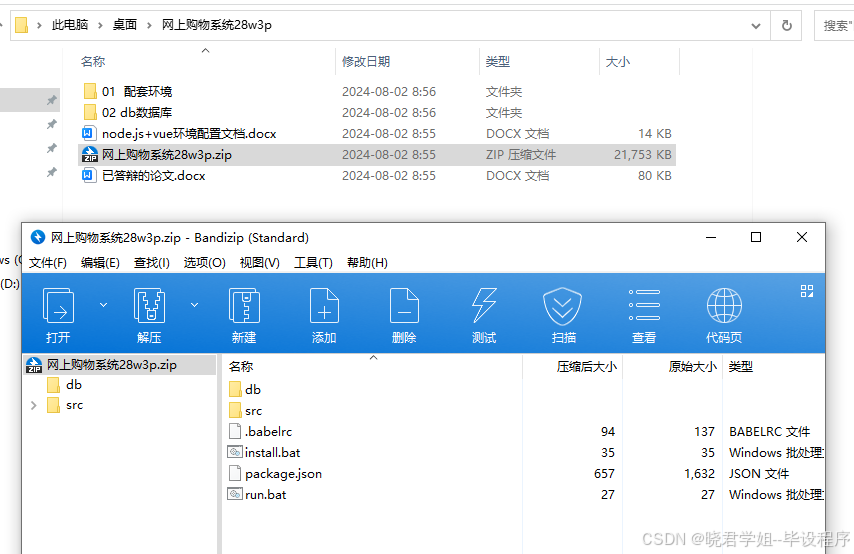The width and height of the screenshot is (854, 554).
Task: Click the New archive (新建) toolbar icon
Action: (x=244, y=306)
